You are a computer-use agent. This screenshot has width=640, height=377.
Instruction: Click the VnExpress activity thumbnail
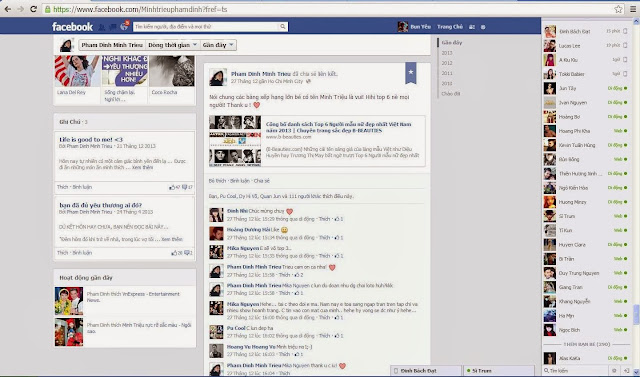[69, 301]
